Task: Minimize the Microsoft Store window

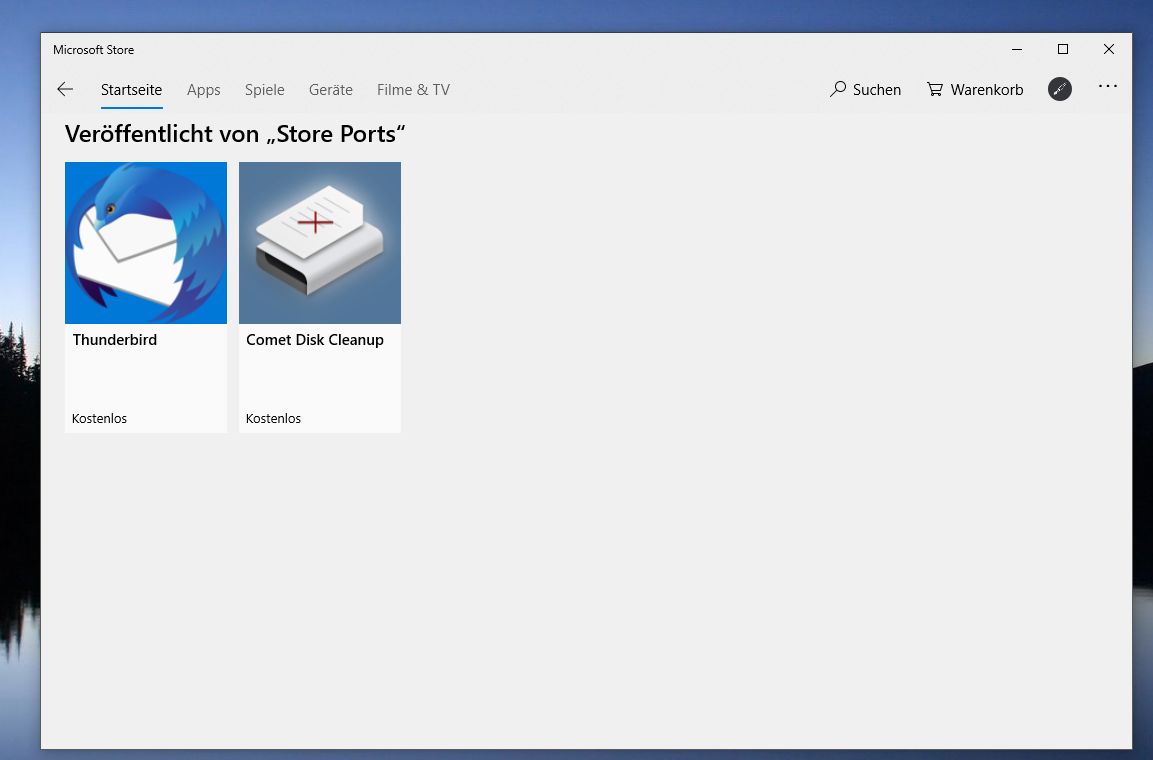Action: click(1017, 49)
